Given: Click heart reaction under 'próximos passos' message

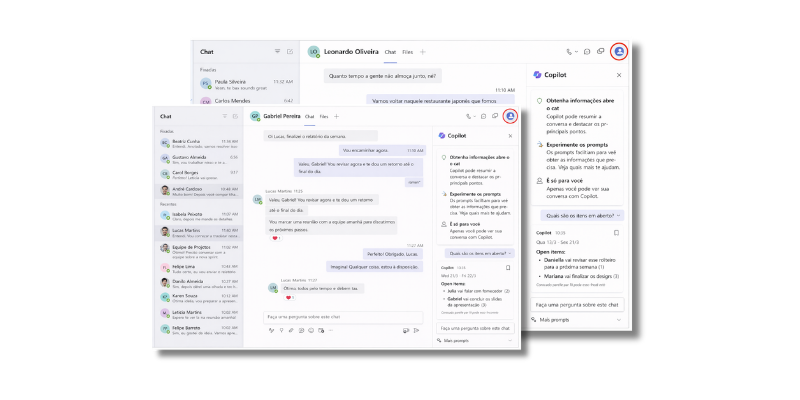Looking at the screenshot, I should point(276,238).
